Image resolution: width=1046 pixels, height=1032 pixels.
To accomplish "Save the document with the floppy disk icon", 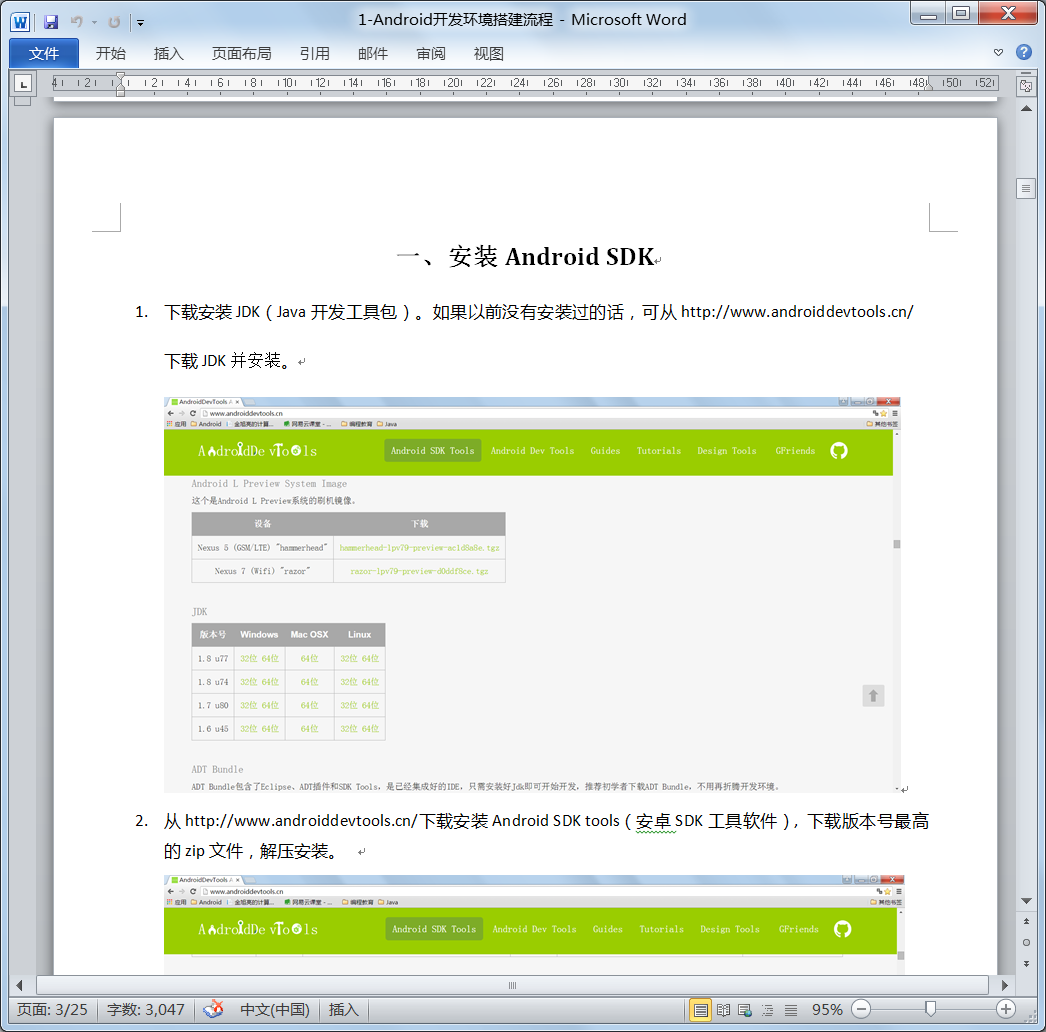I will (51, 22).
